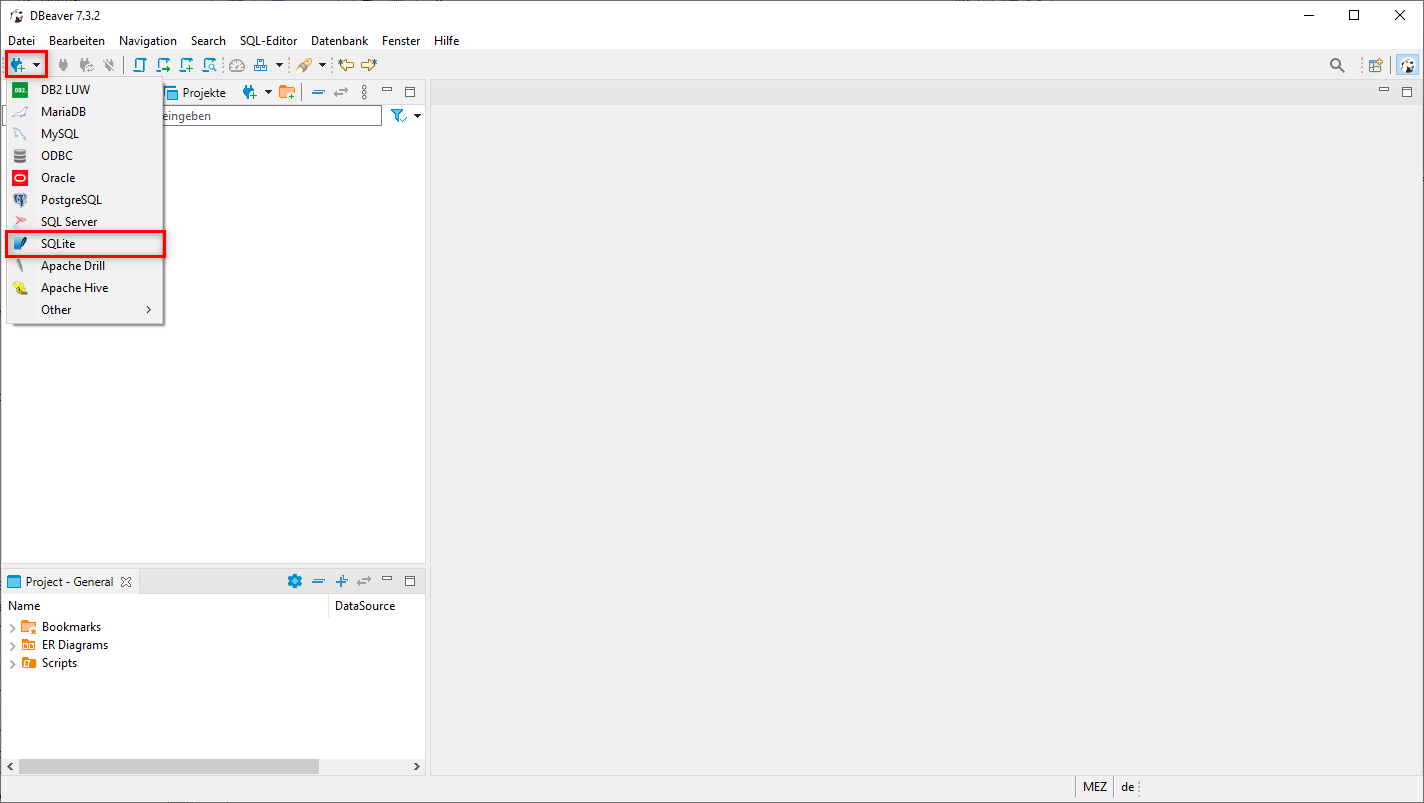Click the search icon in the top-right toolbar
1424x803 pixels.
[1338, 64]
